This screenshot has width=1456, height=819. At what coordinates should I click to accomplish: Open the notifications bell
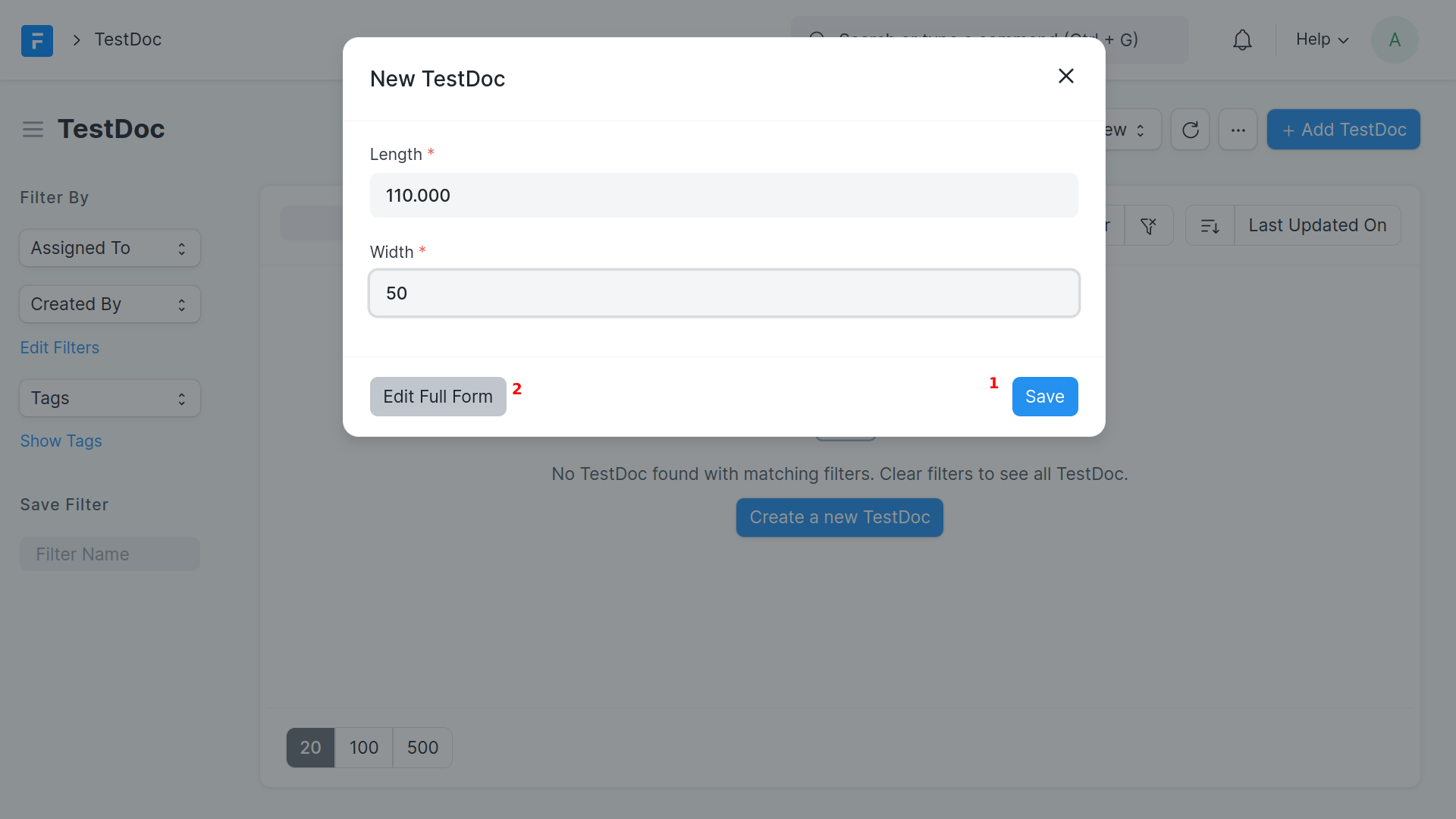click(1242, 40)
